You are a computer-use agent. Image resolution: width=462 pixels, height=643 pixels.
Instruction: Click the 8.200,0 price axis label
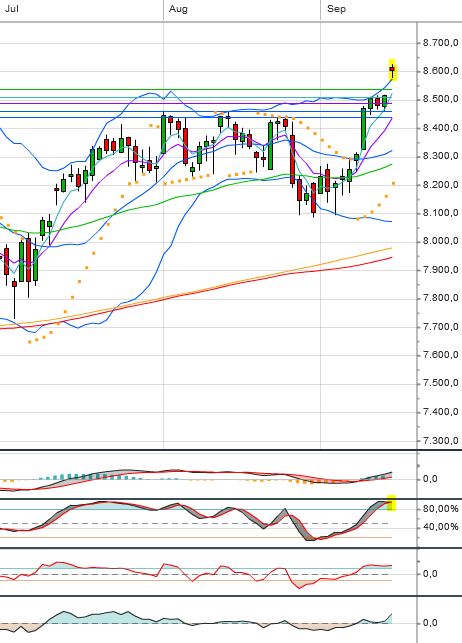440,185
